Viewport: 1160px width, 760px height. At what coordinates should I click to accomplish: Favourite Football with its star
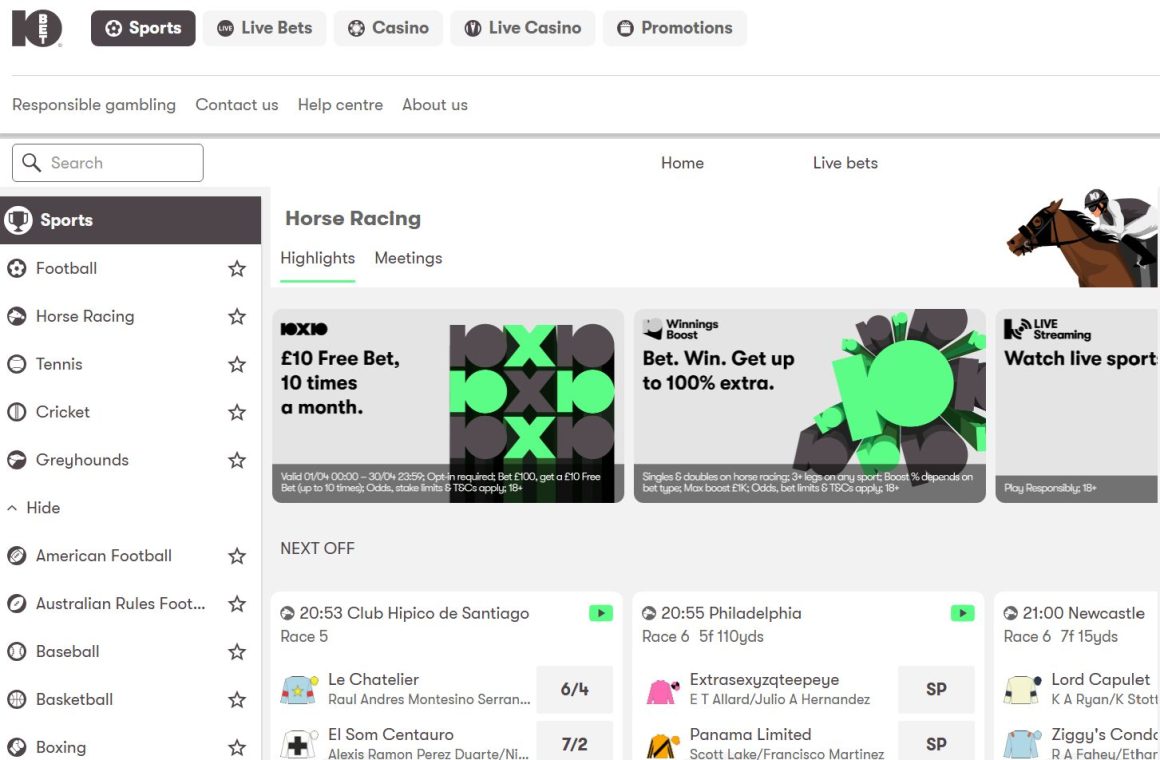click(x=237, y=269)
